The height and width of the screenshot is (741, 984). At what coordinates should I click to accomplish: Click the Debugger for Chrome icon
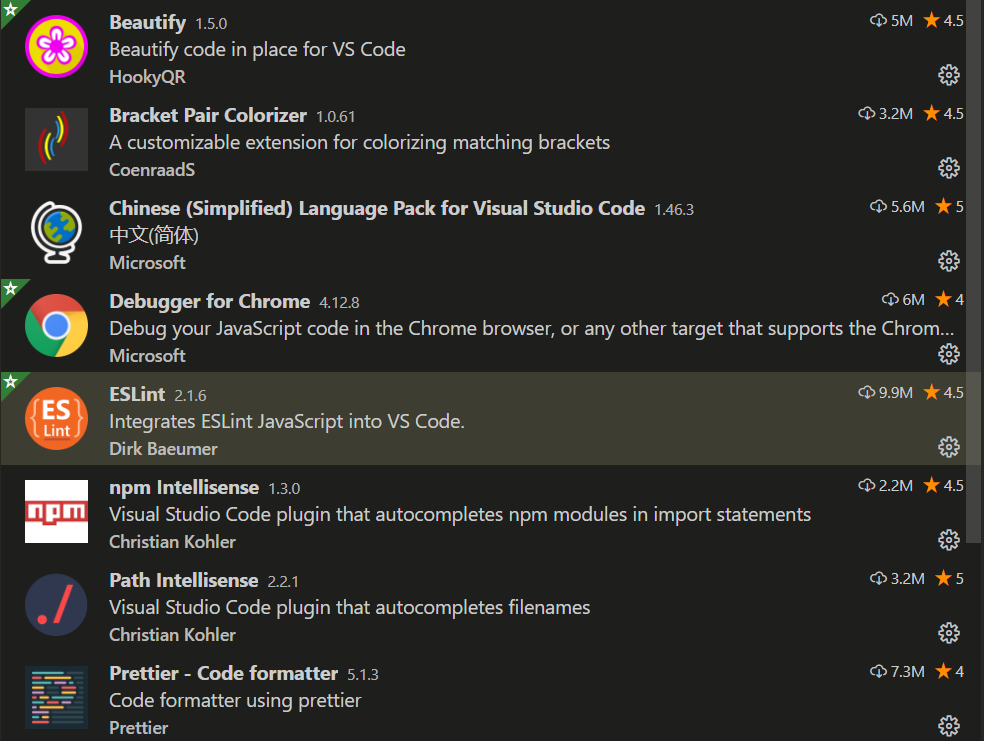point(56,326)
